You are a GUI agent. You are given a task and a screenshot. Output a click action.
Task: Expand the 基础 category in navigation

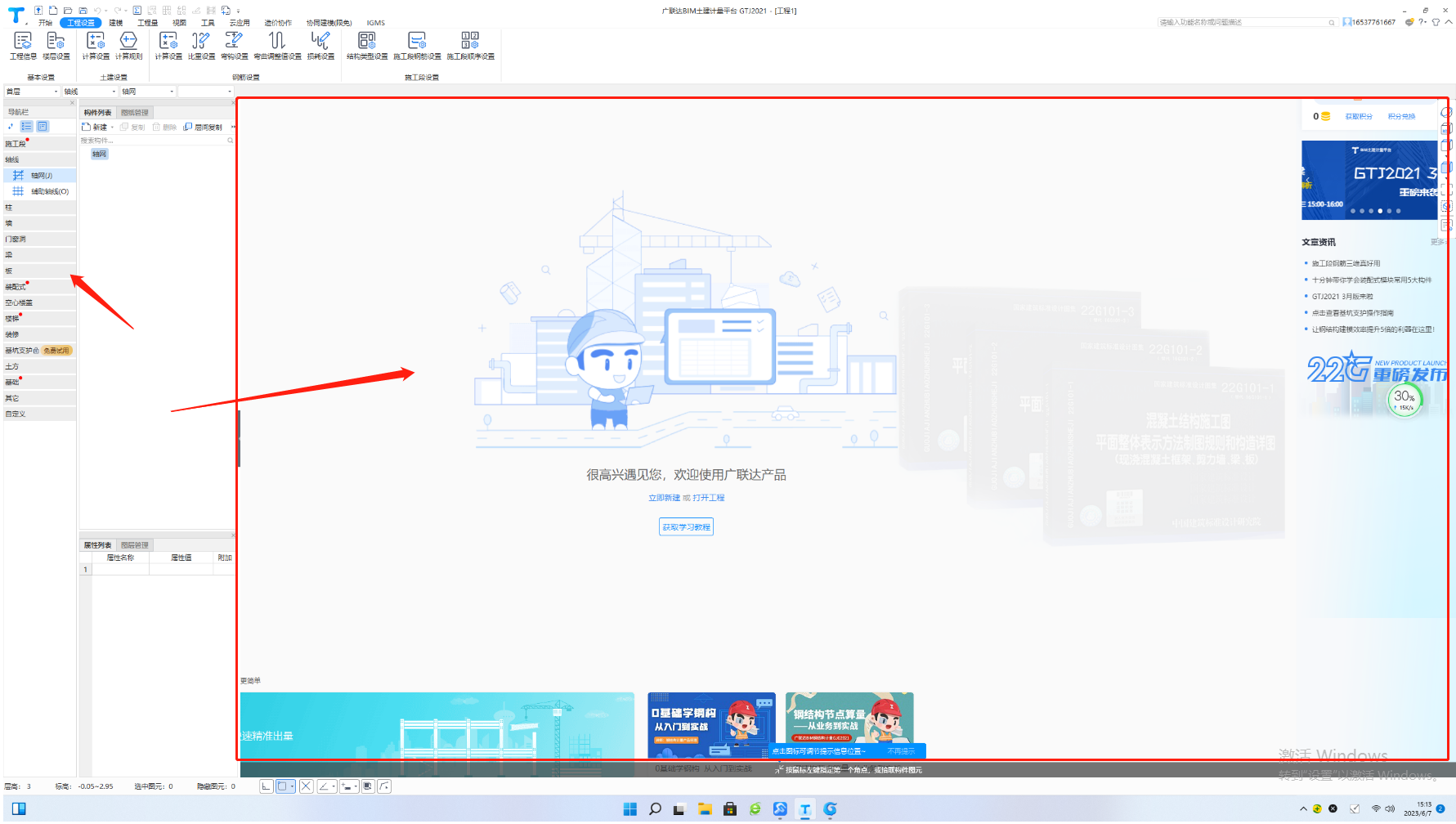click(40, 383)
